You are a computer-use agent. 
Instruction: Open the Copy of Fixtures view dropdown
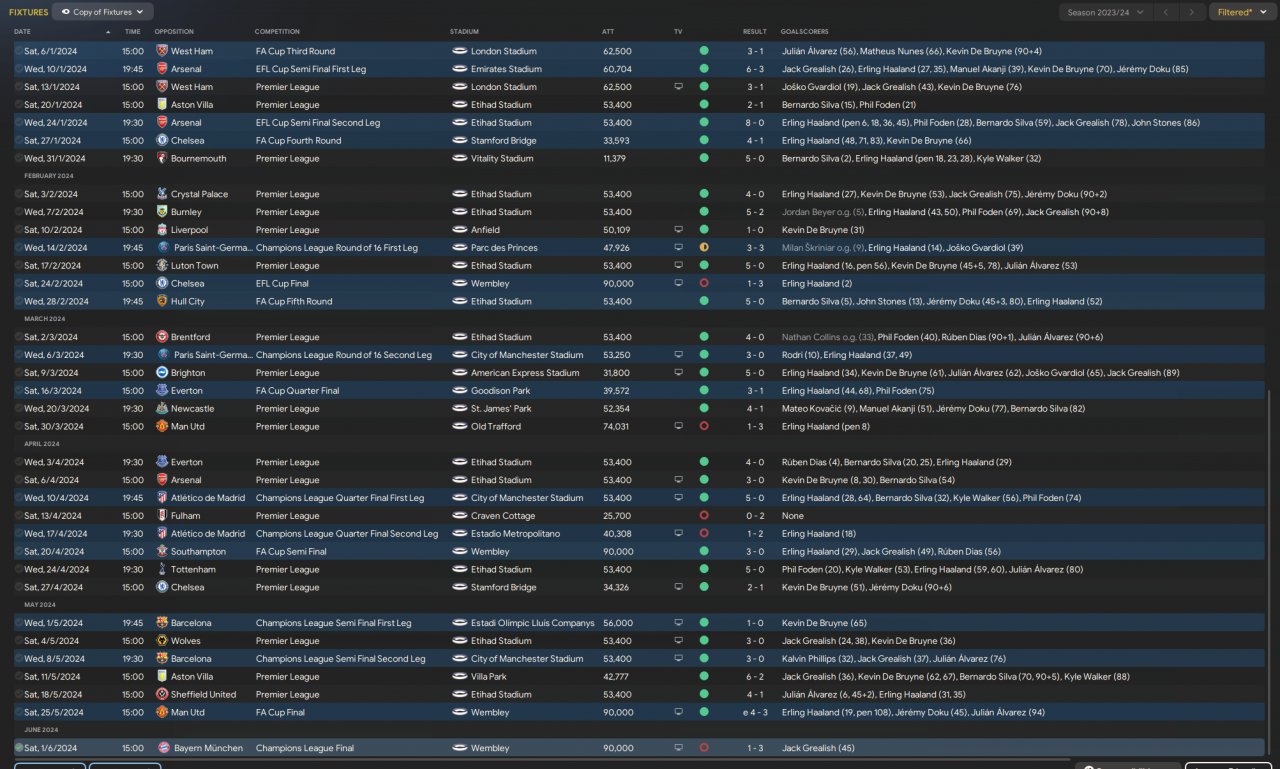102,12
